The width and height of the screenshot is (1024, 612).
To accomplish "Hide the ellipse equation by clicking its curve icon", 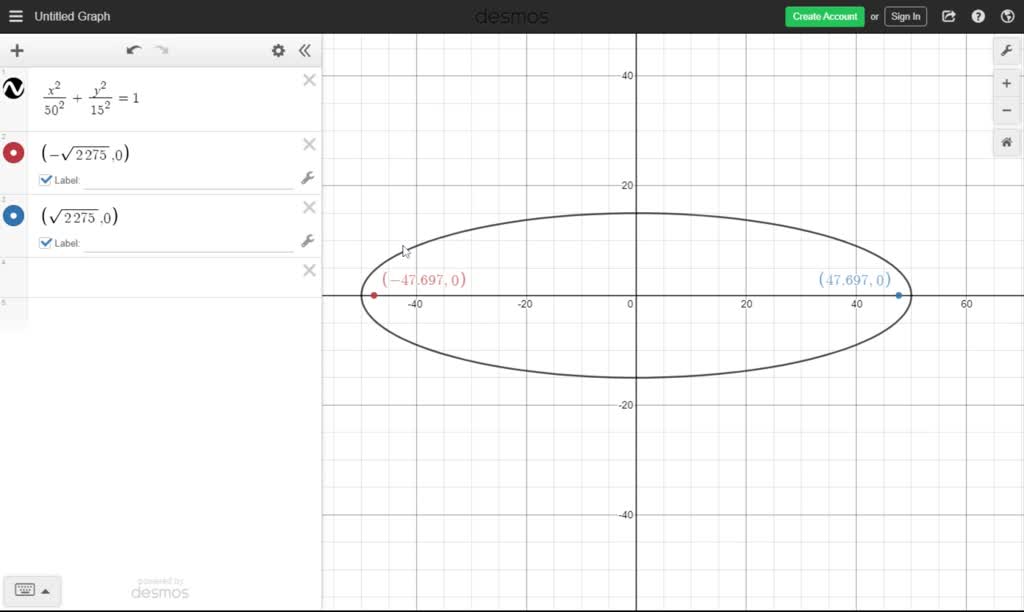I will point(14,89).
